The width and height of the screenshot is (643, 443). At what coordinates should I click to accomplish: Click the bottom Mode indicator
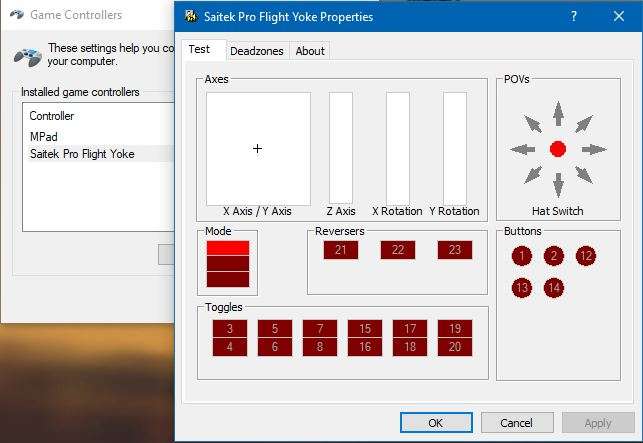tap(228, 279)
